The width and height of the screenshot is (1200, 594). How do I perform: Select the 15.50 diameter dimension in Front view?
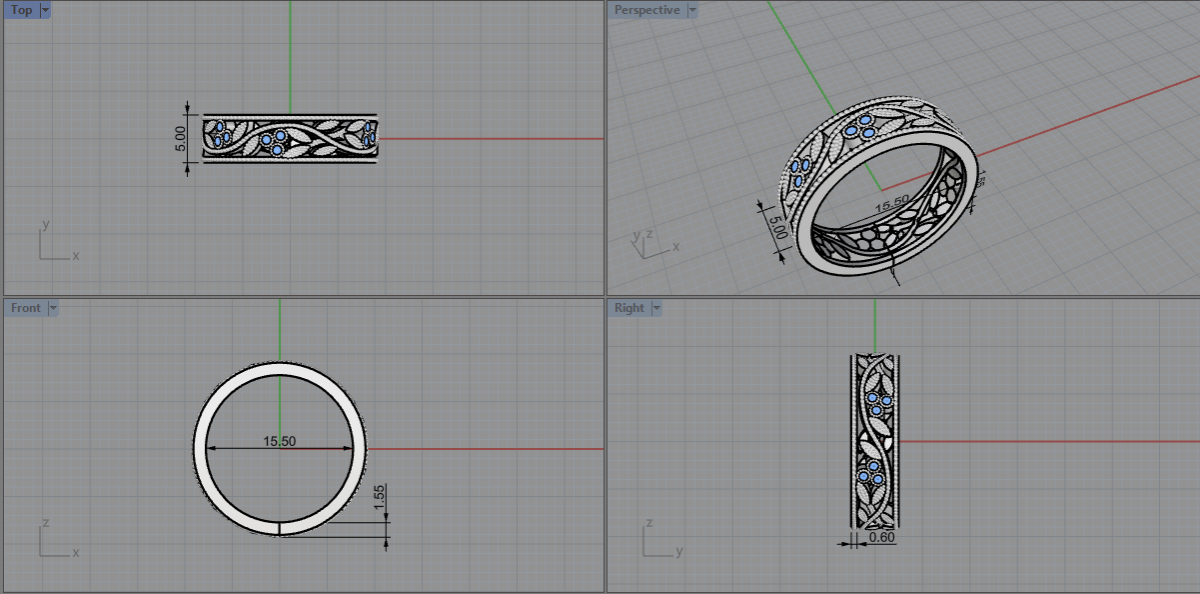[280, 441]
